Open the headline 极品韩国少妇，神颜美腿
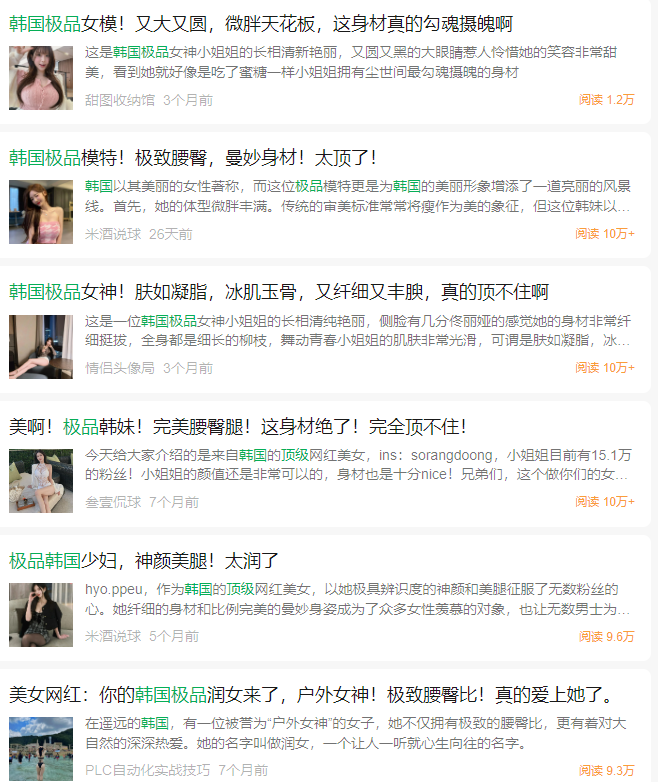This screenshot has height=782, width=658. [x=144, y=561]
